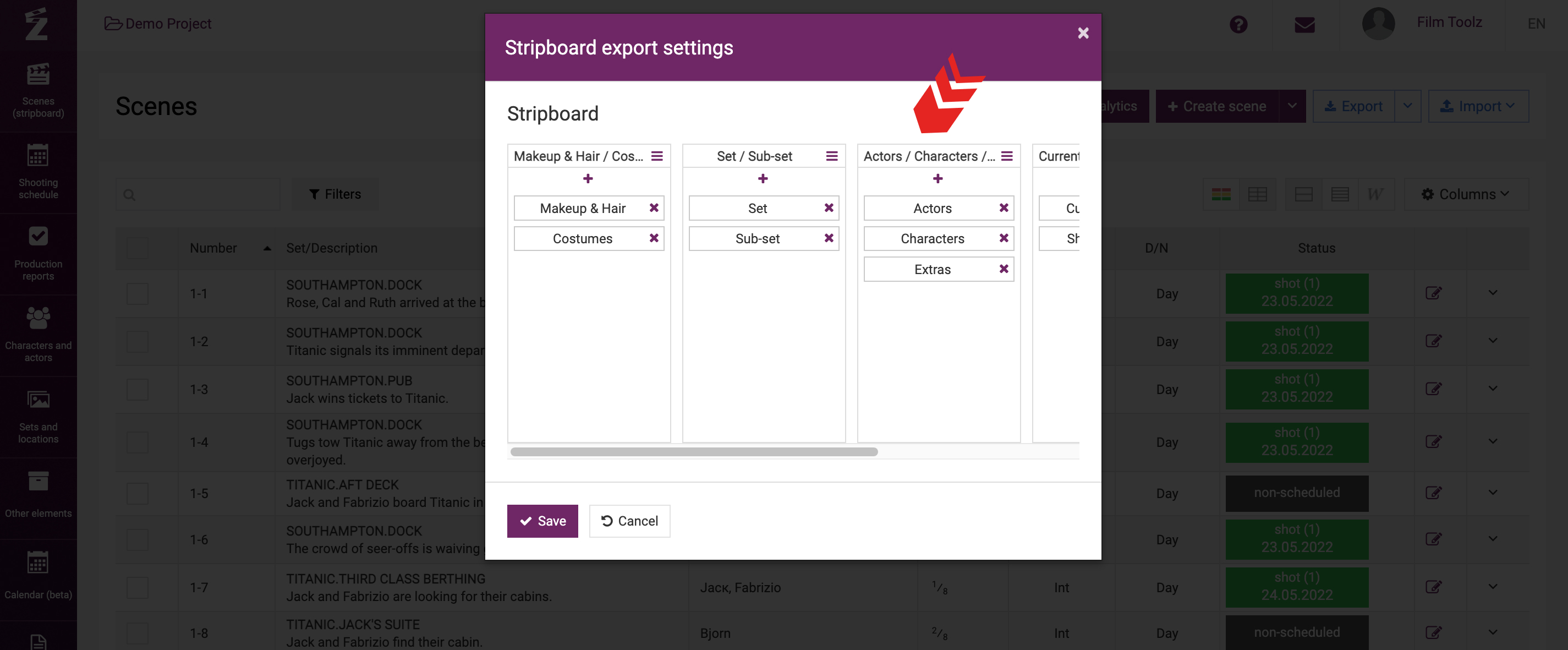This screenshot has height=650, width=1568.
Task: Remove the Makeup & Hair item
Action: pyautogui.click(x=654, y=207)
